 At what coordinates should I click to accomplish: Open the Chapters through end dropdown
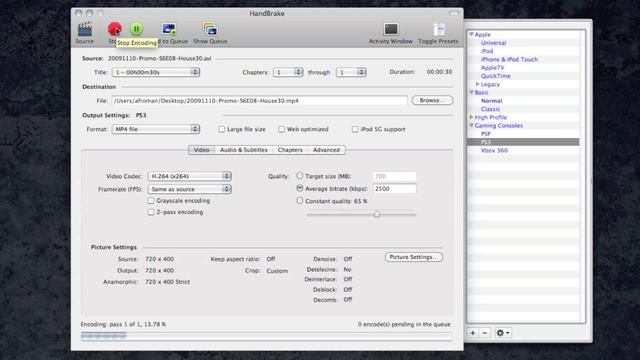(351, 72)
